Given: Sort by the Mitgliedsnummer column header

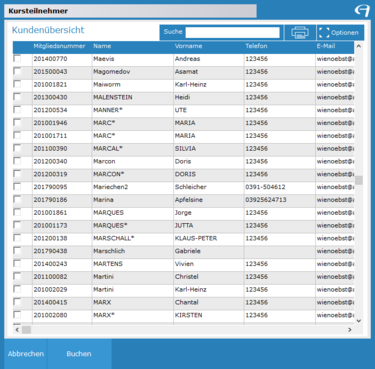Looking at the screenshot, I should pyautogui.click(x=59, y=46).
